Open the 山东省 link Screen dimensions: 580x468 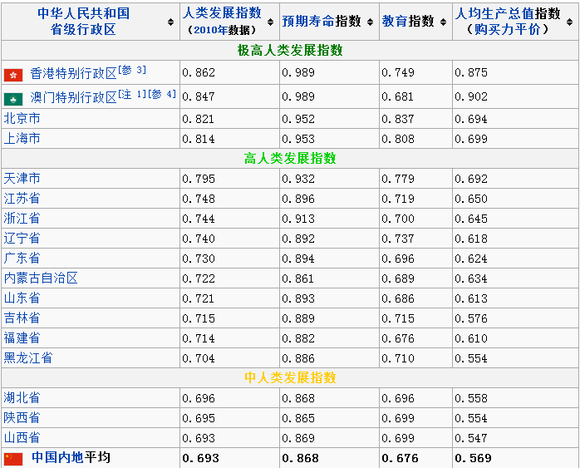pyautogui.click(x=22, y=299)
